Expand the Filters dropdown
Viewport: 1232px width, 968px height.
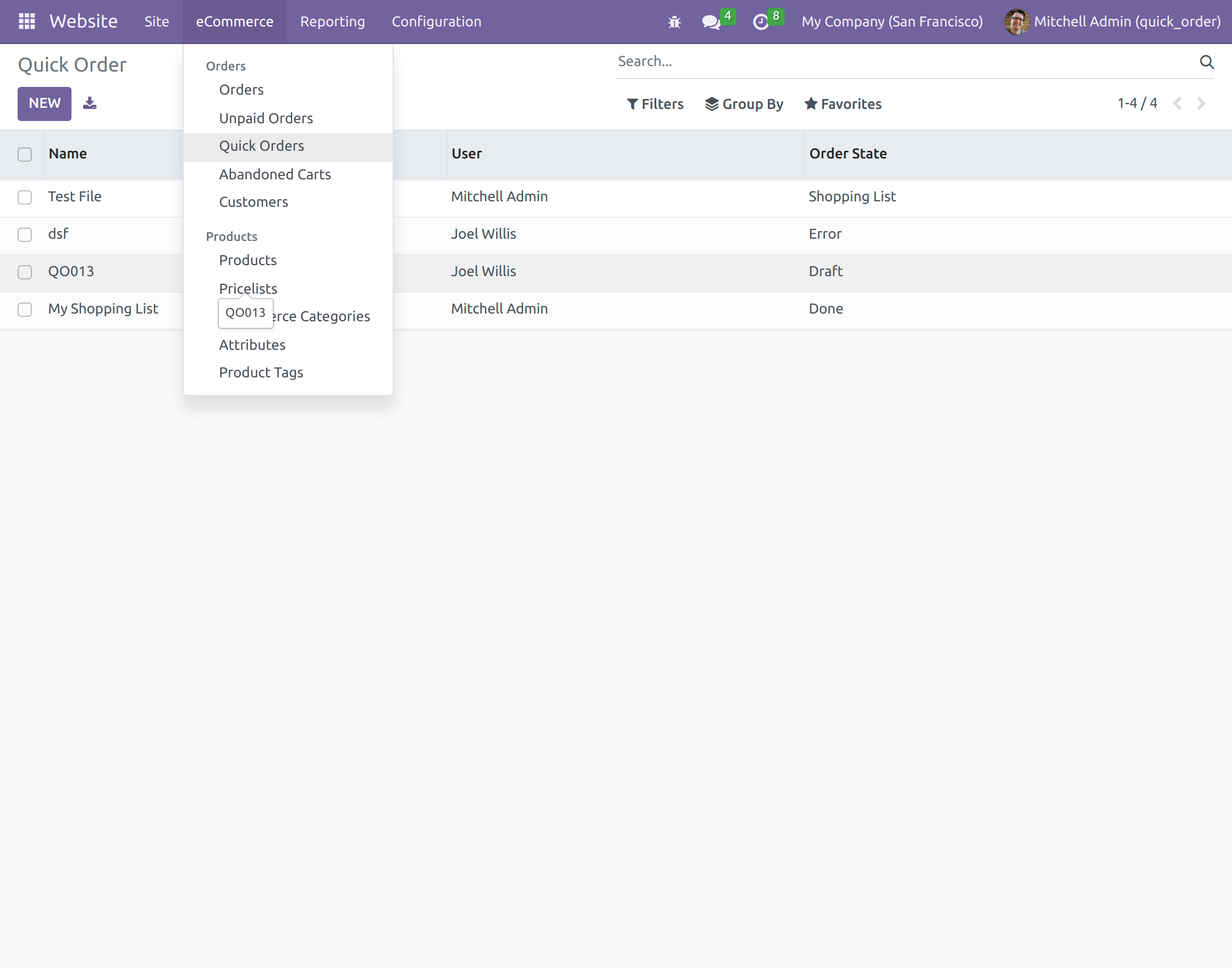[655, 104]
